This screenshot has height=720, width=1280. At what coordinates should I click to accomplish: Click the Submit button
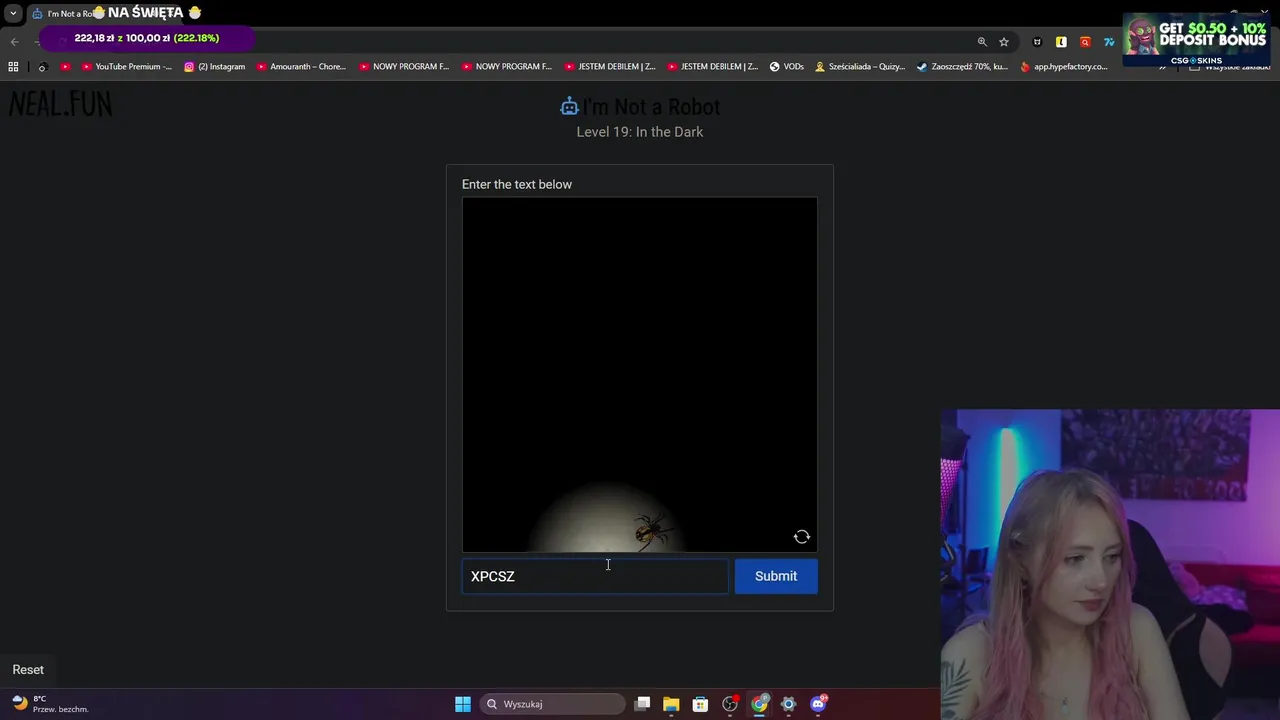[x=776, y=576]
